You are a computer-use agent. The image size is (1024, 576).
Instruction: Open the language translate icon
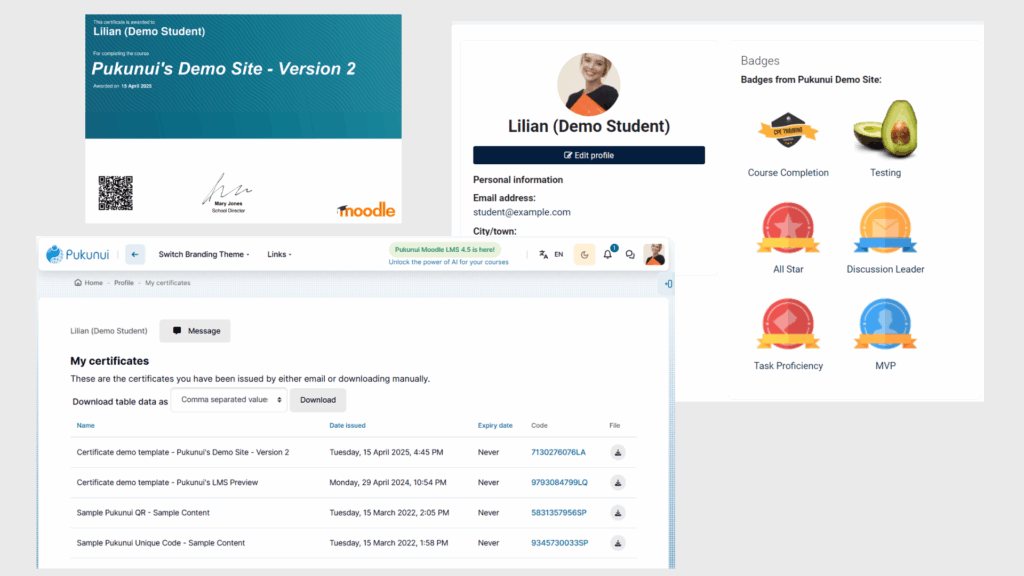click(x=543, y=255)
